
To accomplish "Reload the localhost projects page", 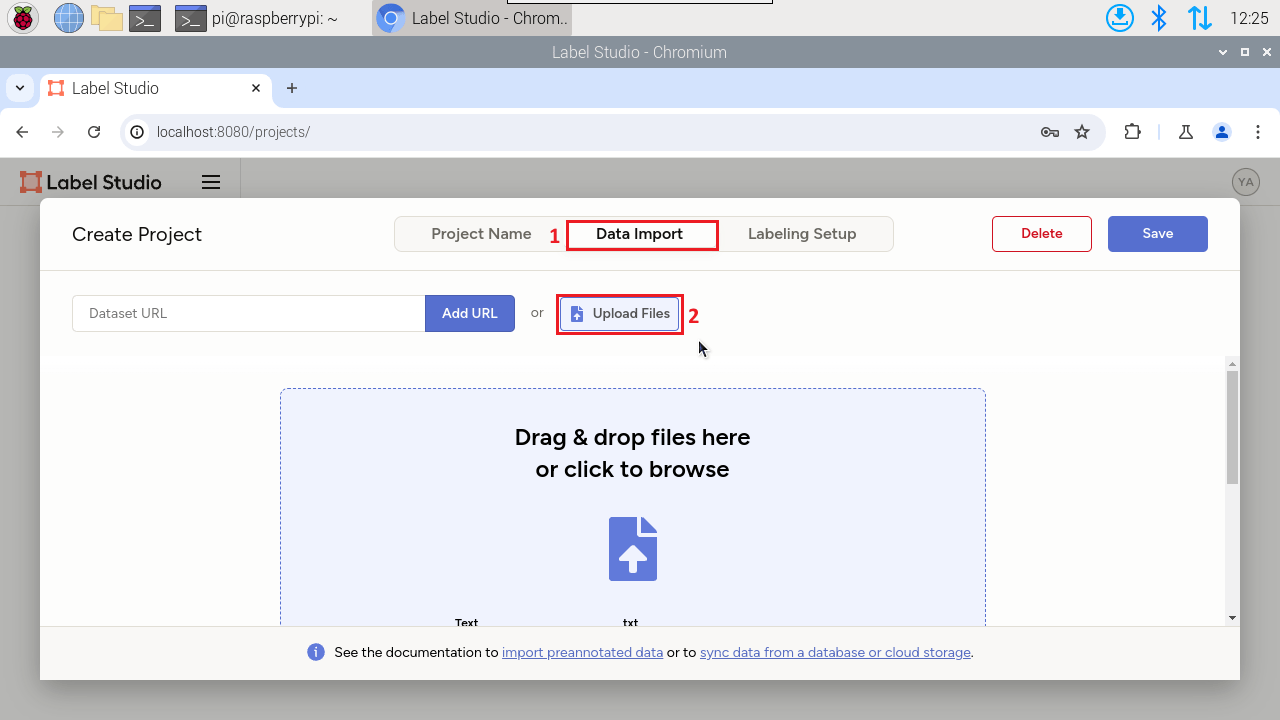I will pos(94,132).
